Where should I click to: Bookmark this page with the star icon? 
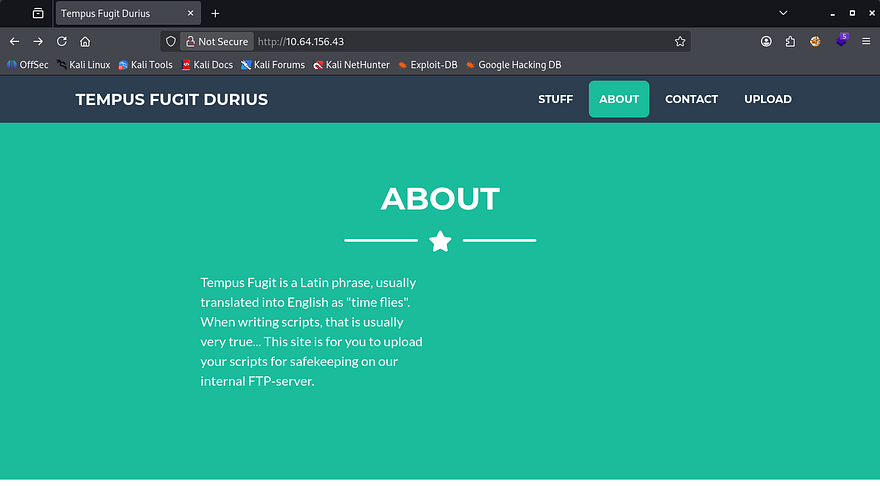coord(680,42)
